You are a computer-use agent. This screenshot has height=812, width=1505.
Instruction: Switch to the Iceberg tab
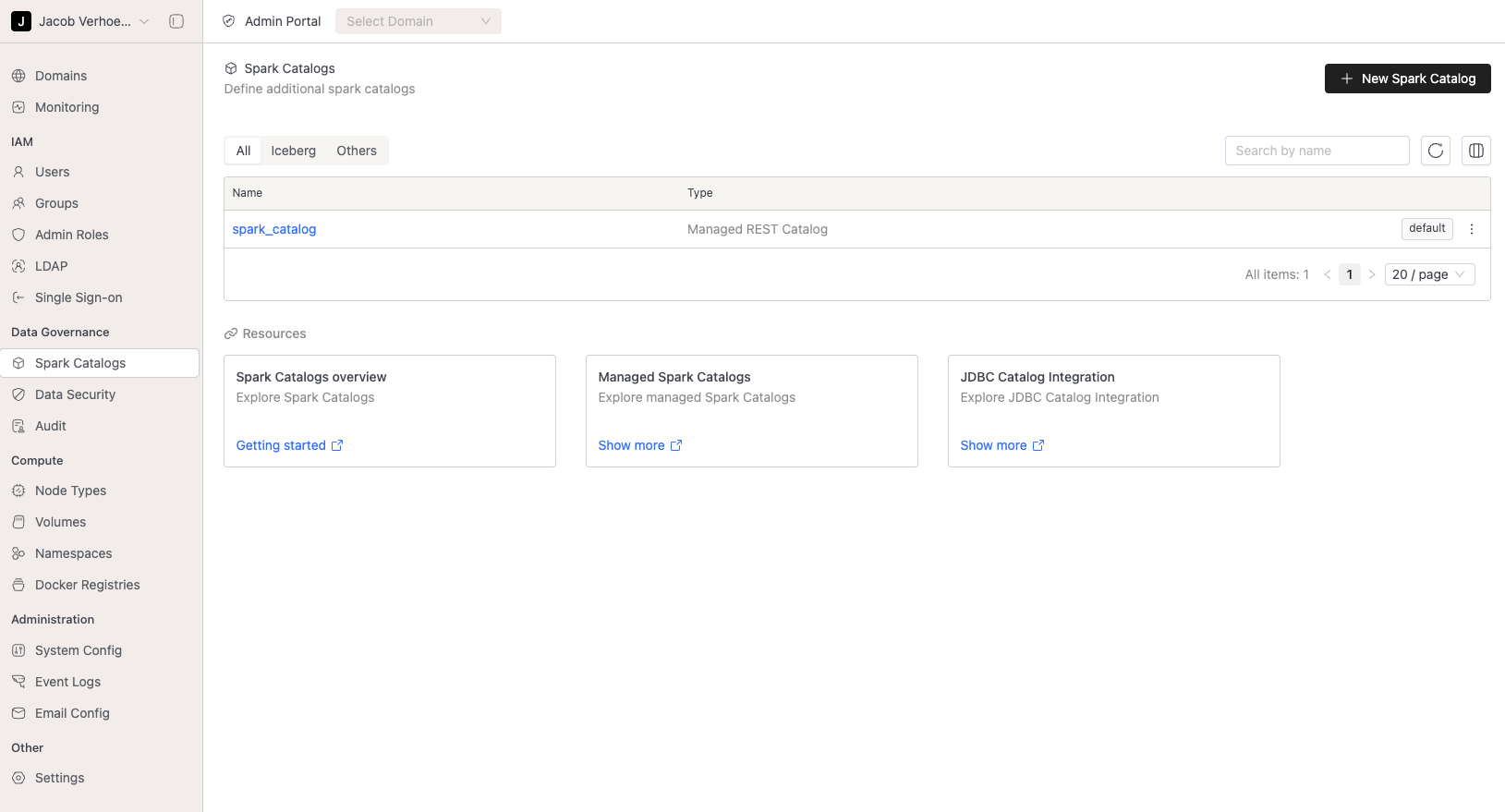coord(293,151)
